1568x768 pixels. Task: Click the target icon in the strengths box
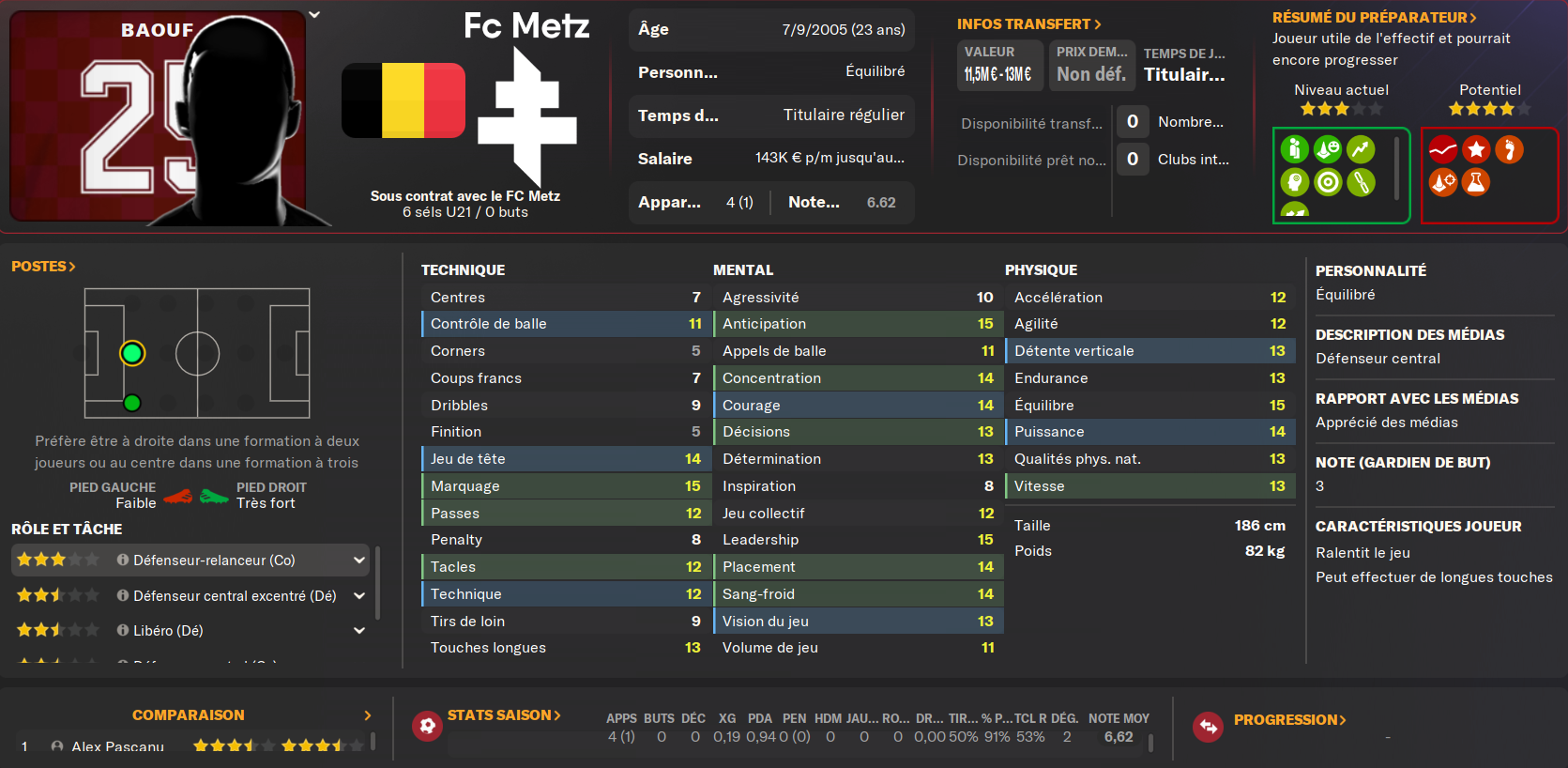coord(1327,182)
